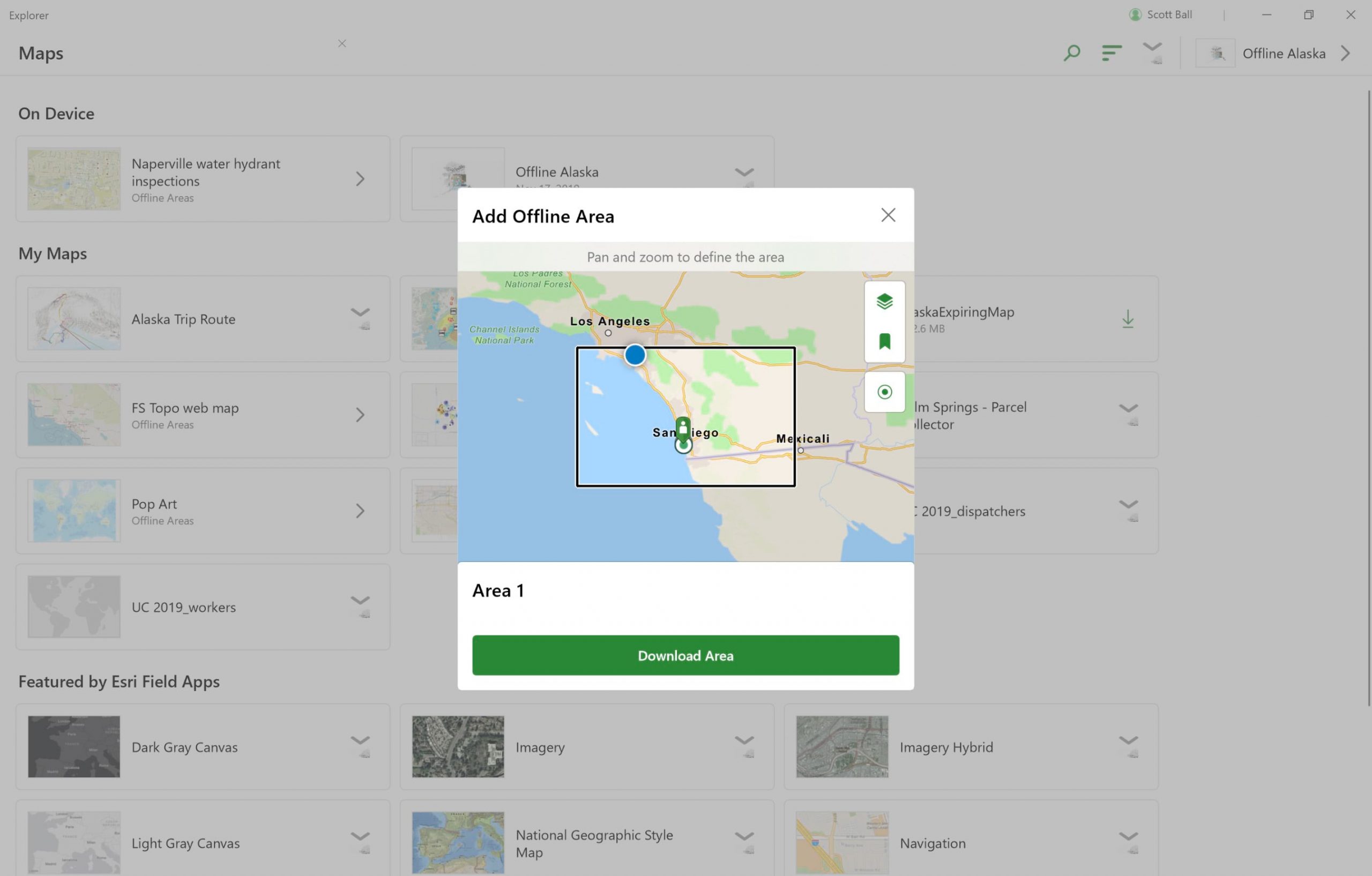
Task: Click the blue resize handle on the area rectangle
Action: (635, 355)
